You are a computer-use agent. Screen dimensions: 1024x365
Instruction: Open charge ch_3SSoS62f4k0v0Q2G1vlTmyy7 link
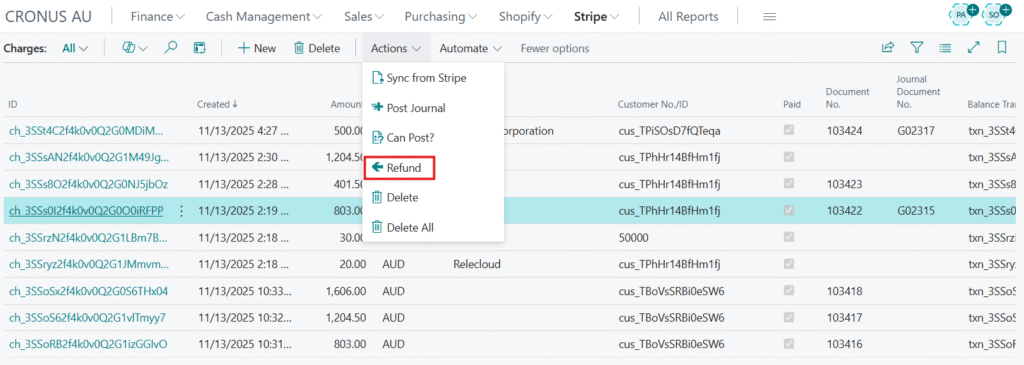[x=87, y=318]
